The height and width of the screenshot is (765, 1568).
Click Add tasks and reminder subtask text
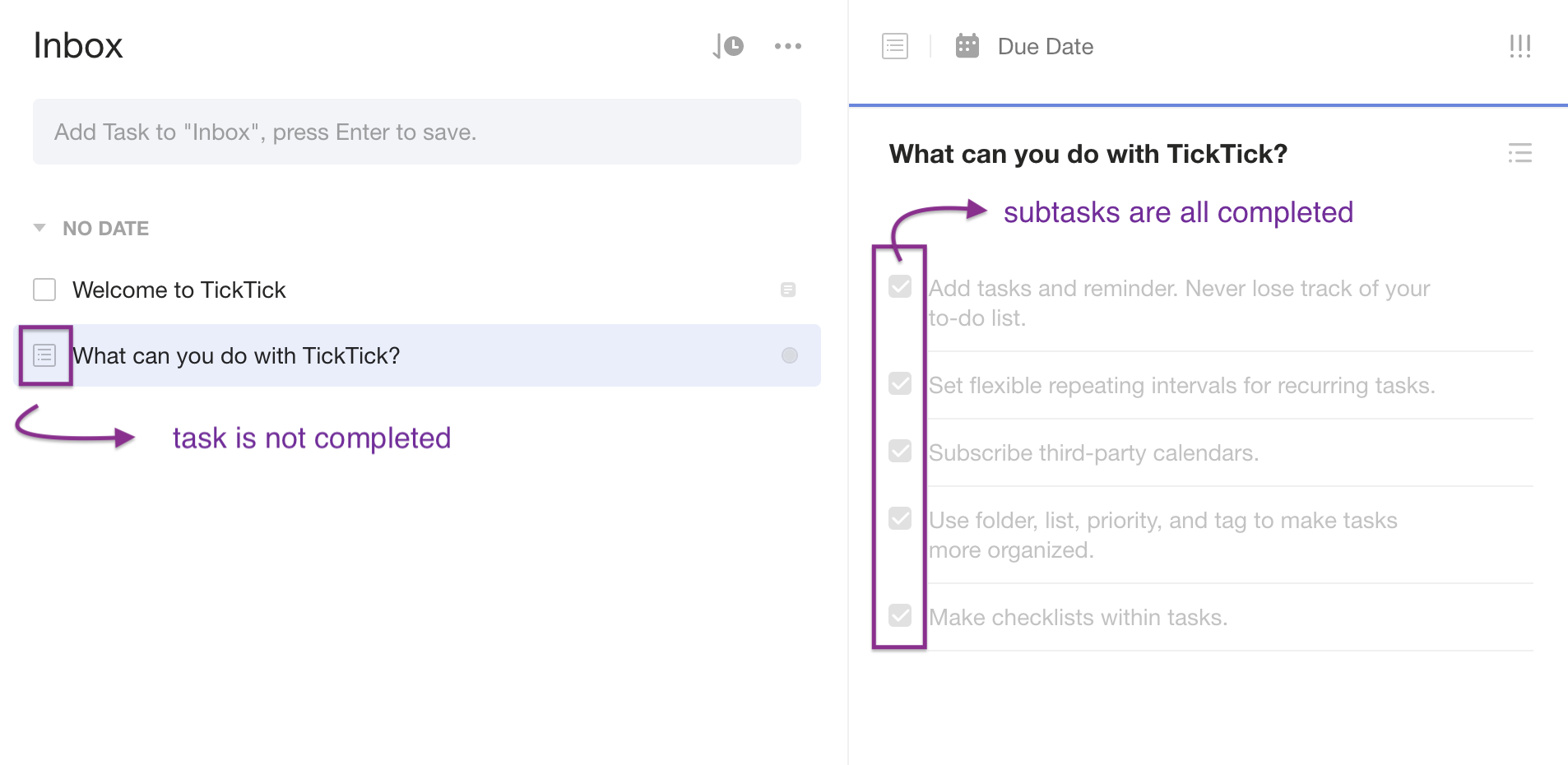1180,304
